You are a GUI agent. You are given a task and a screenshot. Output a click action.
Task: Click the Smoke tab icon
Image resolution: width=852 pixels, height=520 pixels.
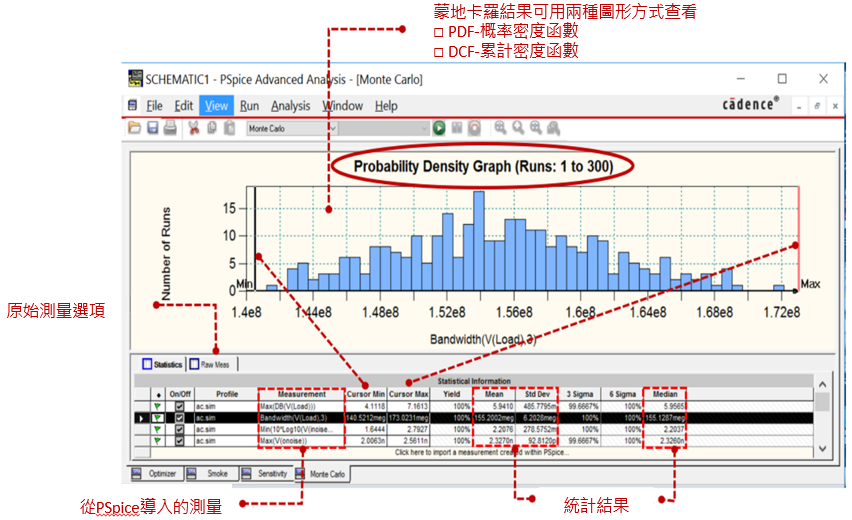(x=191, y=474)
